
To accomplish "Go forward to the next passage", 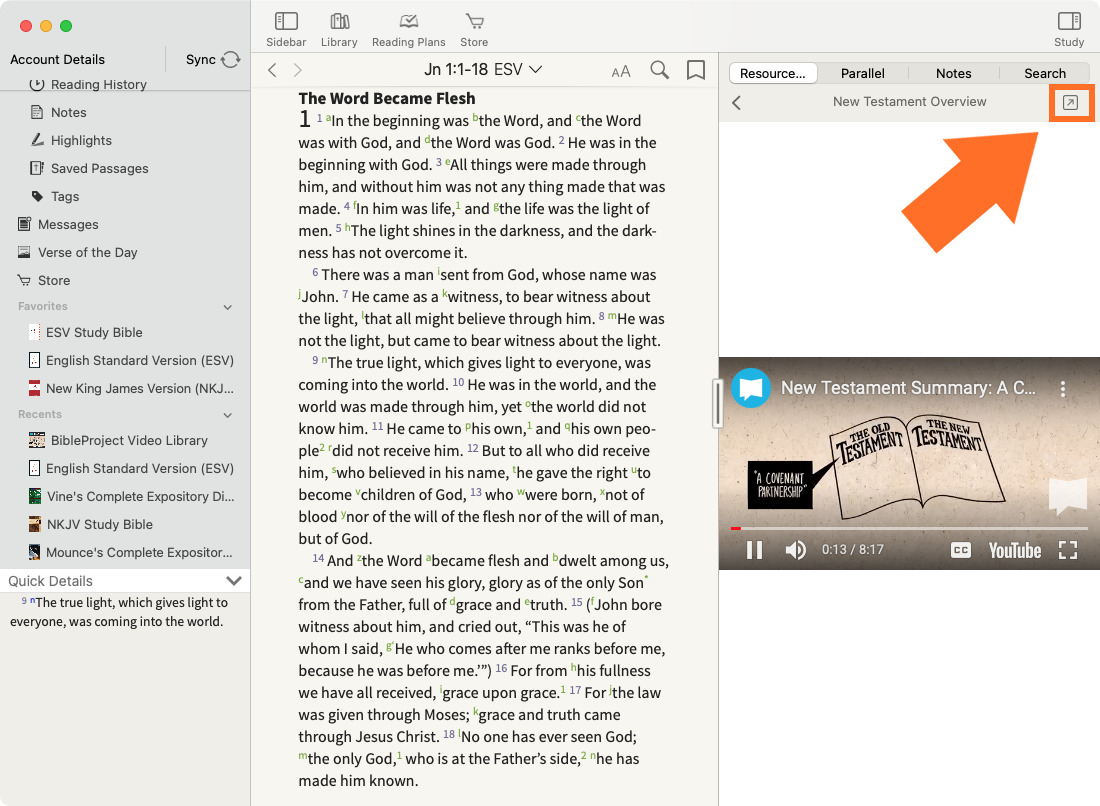I will tap(297, 70).
